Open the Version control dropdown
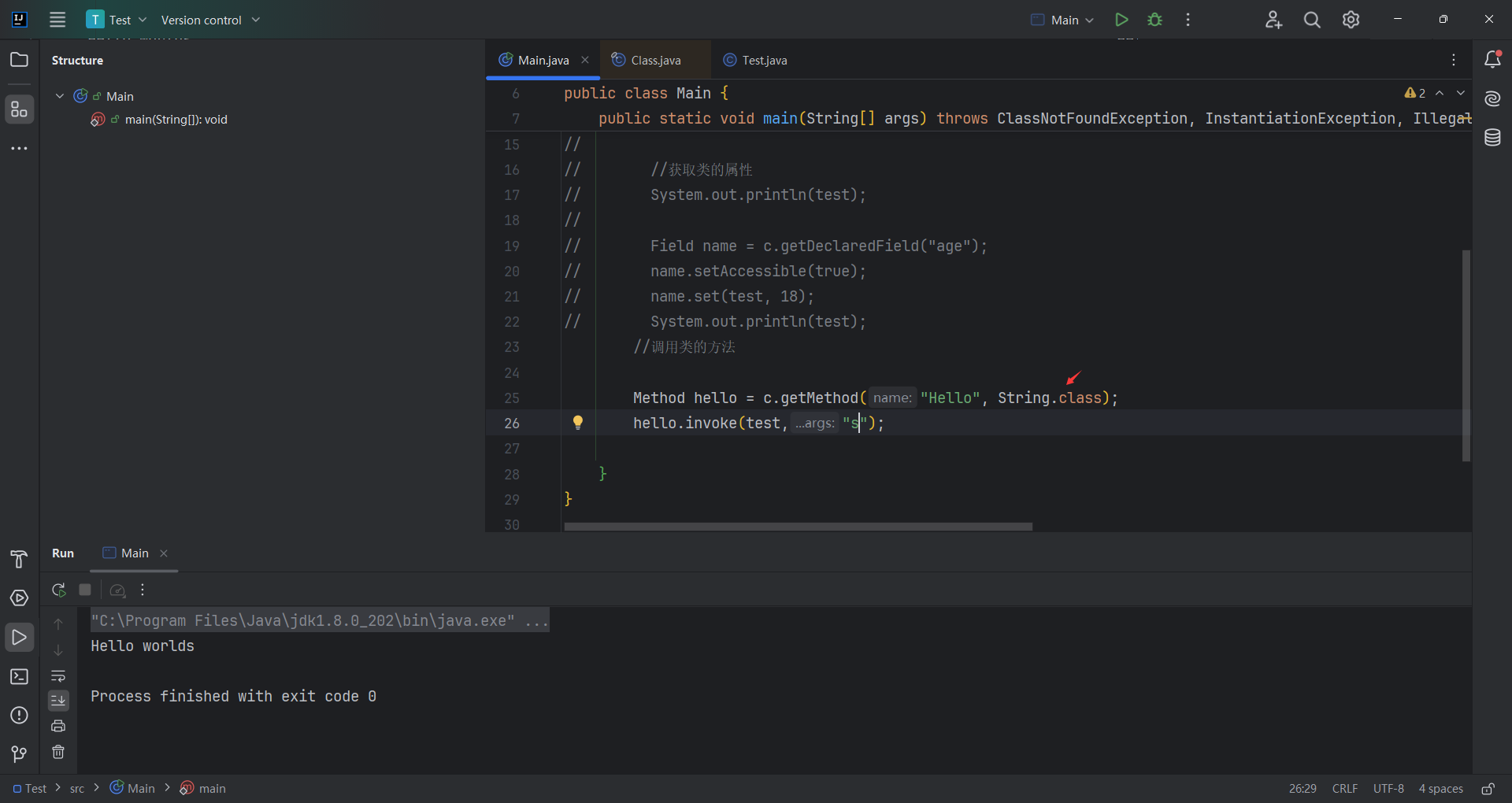This screenshot has height=803, width=1512. tap(210, 20)
